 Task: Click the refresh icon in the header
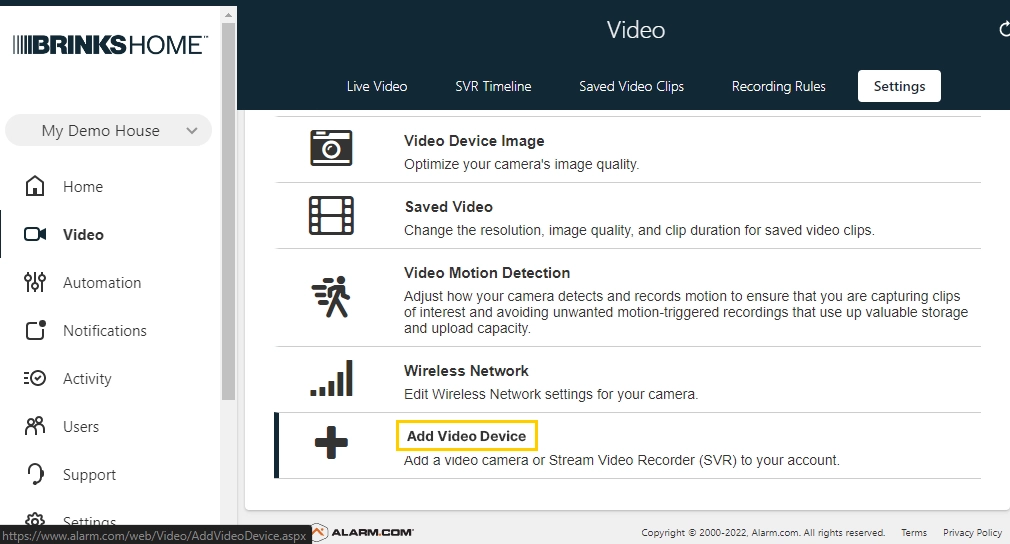point(1004,30)
